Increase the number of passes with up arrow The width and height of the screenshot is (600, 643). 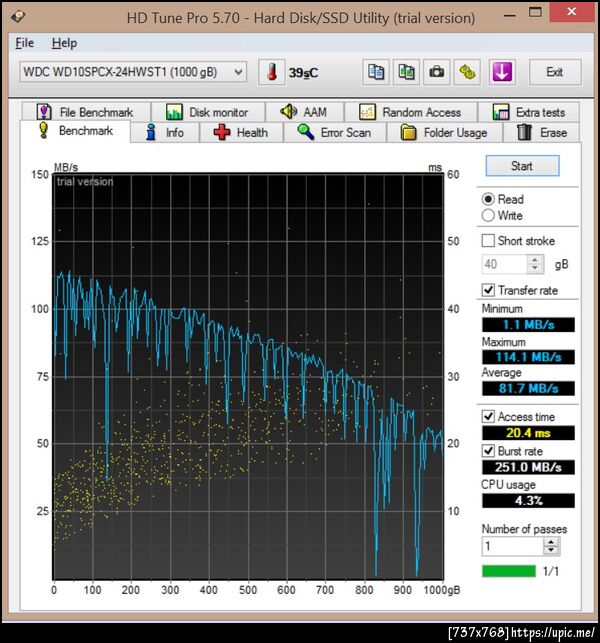click(551, 542)
